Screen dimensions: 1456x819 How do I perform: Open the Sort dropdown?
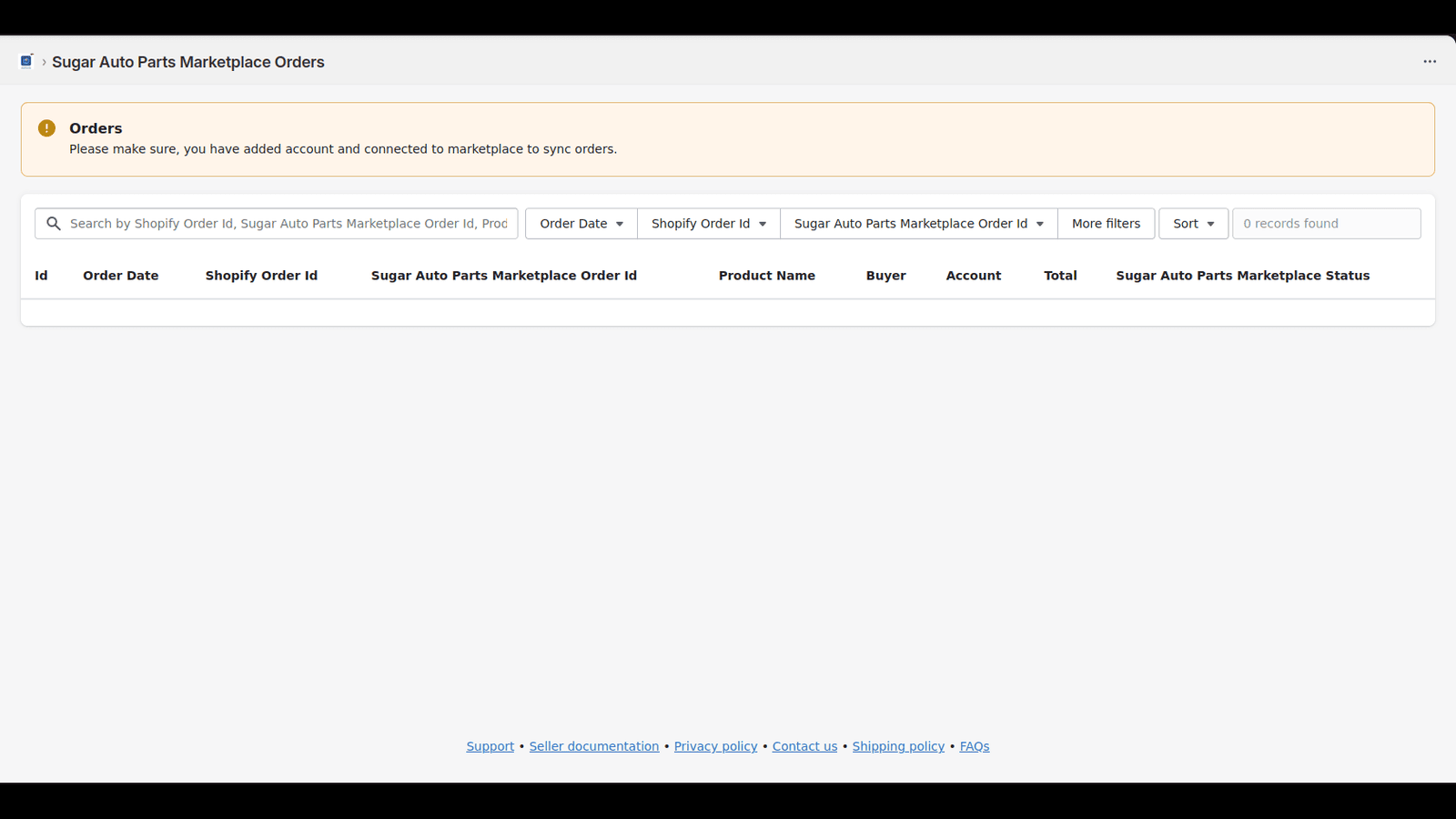tap(1194, 224)
